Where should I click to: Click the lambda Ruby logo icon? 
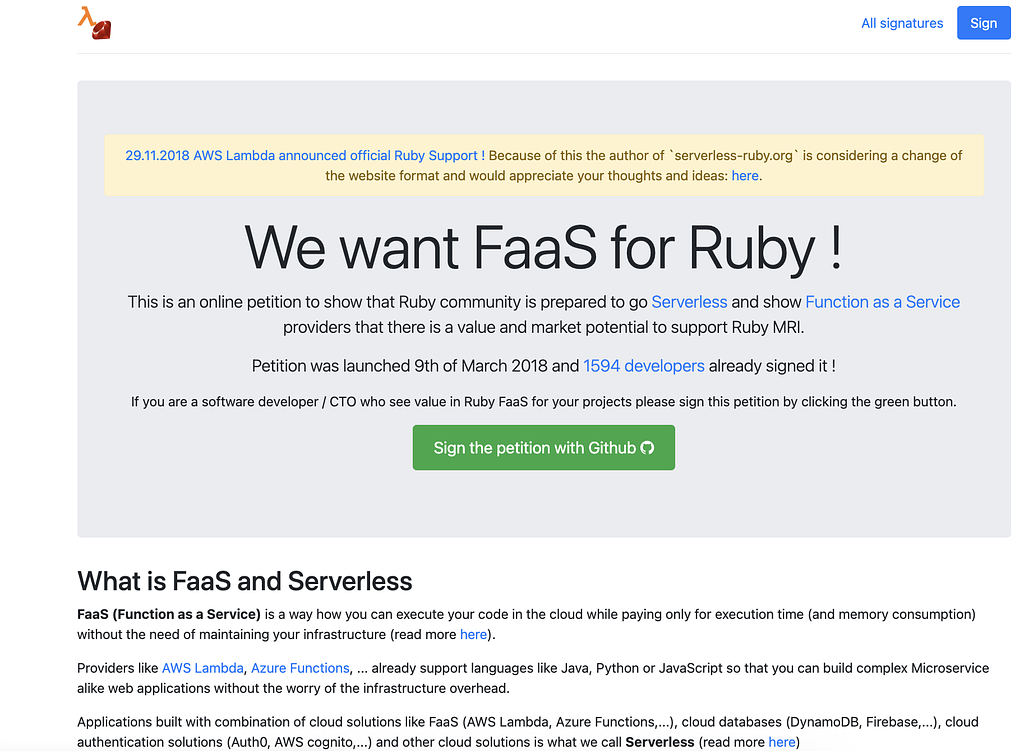95,22
